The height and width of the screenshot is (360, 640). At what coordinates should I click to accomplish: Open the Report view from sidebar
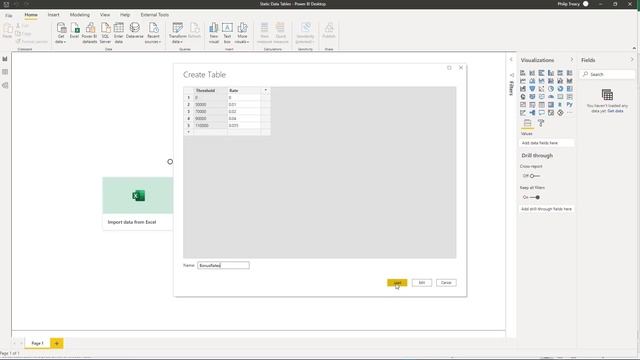click(5, 59)
